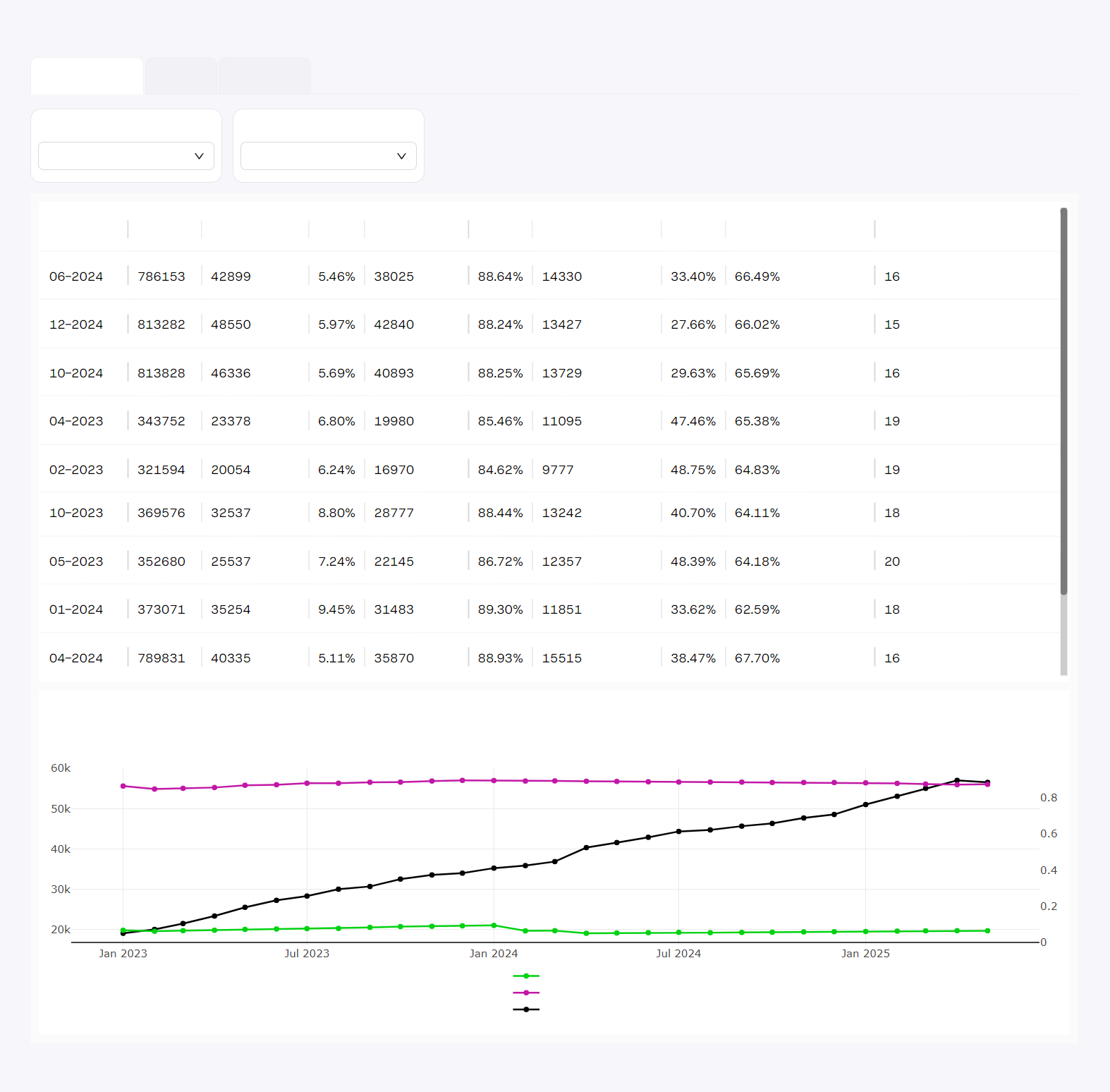Click the right dropdown chevron arrow
Image resolution: width=1110 pixels, height=1092 pixels.
(x=401, y=156)
